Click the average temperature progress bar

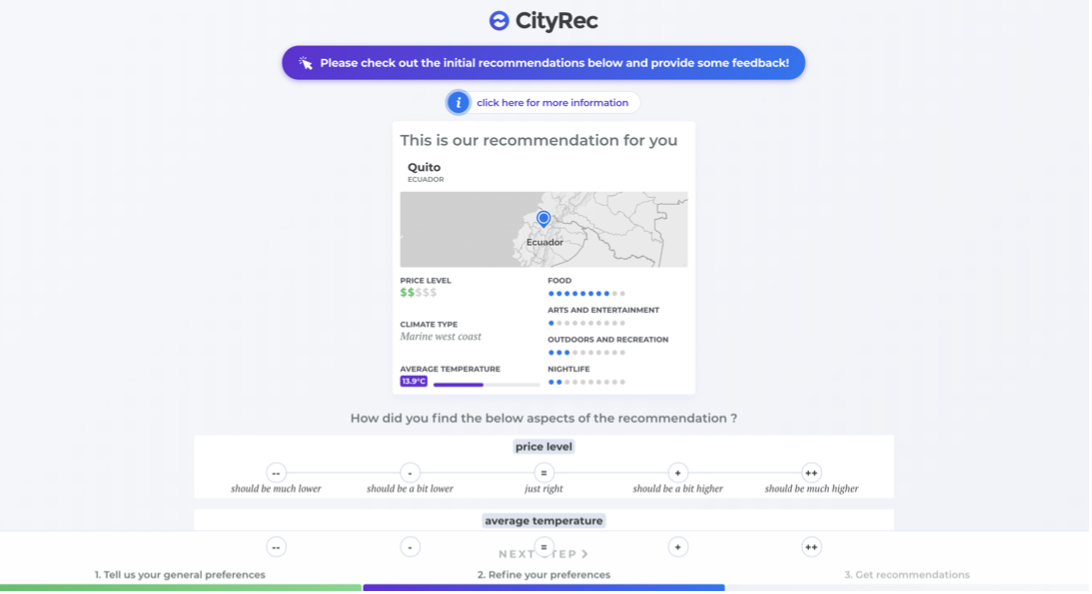pyautogui.click(x=485, y=383)
